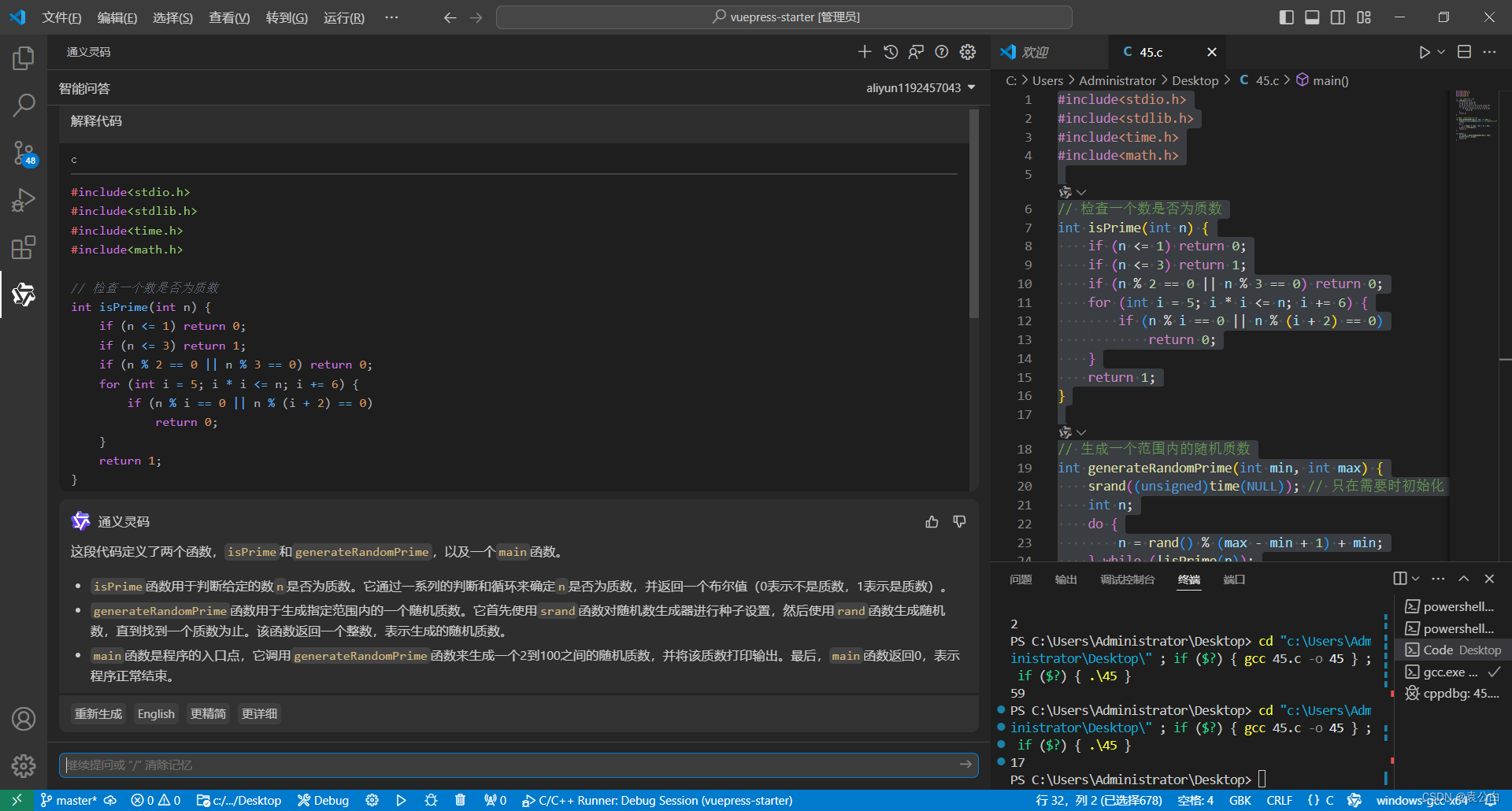The image size is (1512, 811).
Task: Maximize the terminal panel with the caret
Action: (x=1464, y=579)
